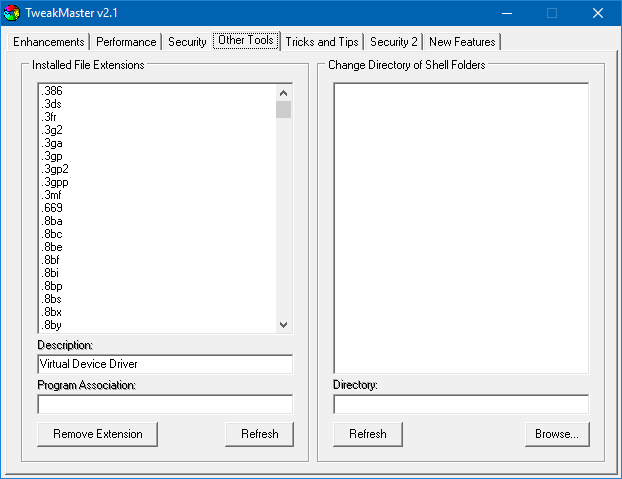Viewport: 622px width, 479px height.
Task: Select the Security tab
Action: (187, 42)
